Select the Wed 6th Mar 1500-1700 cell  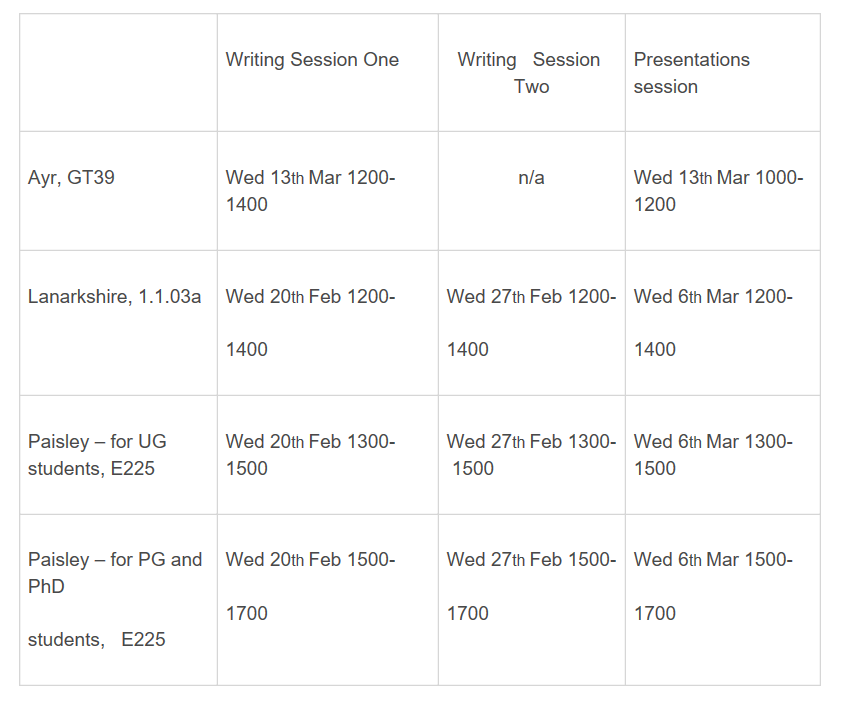713,586
